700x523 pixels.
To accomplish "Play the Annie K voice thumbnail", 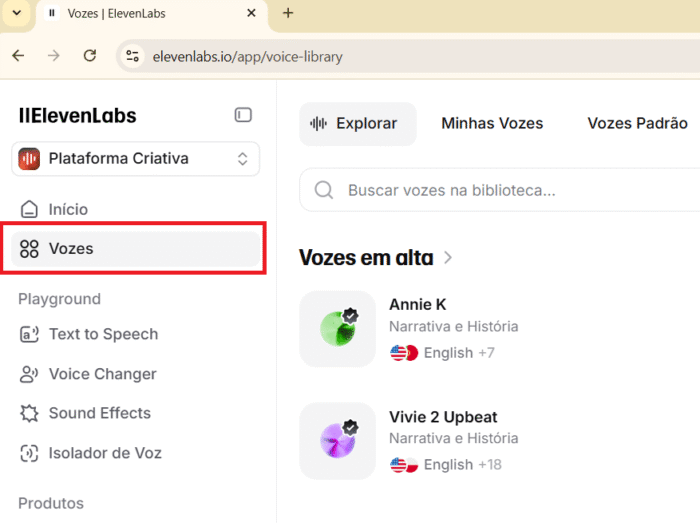I will 338,329.
